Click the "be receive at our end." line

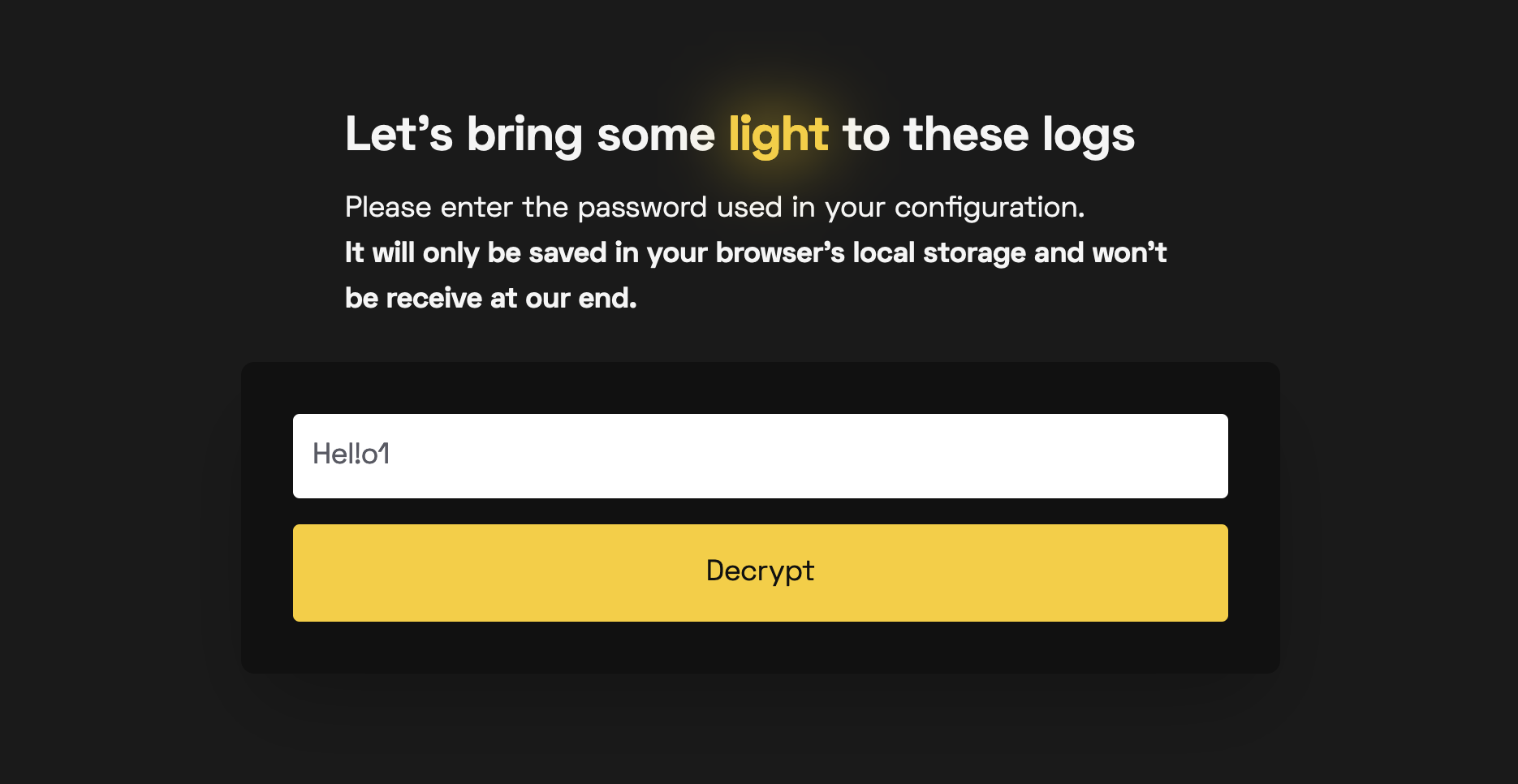point(490,299)
